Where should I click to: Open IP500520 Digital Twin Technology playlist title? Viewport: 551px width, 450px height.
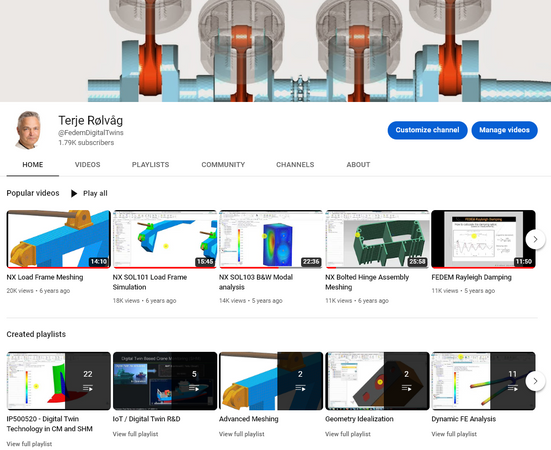50,424
